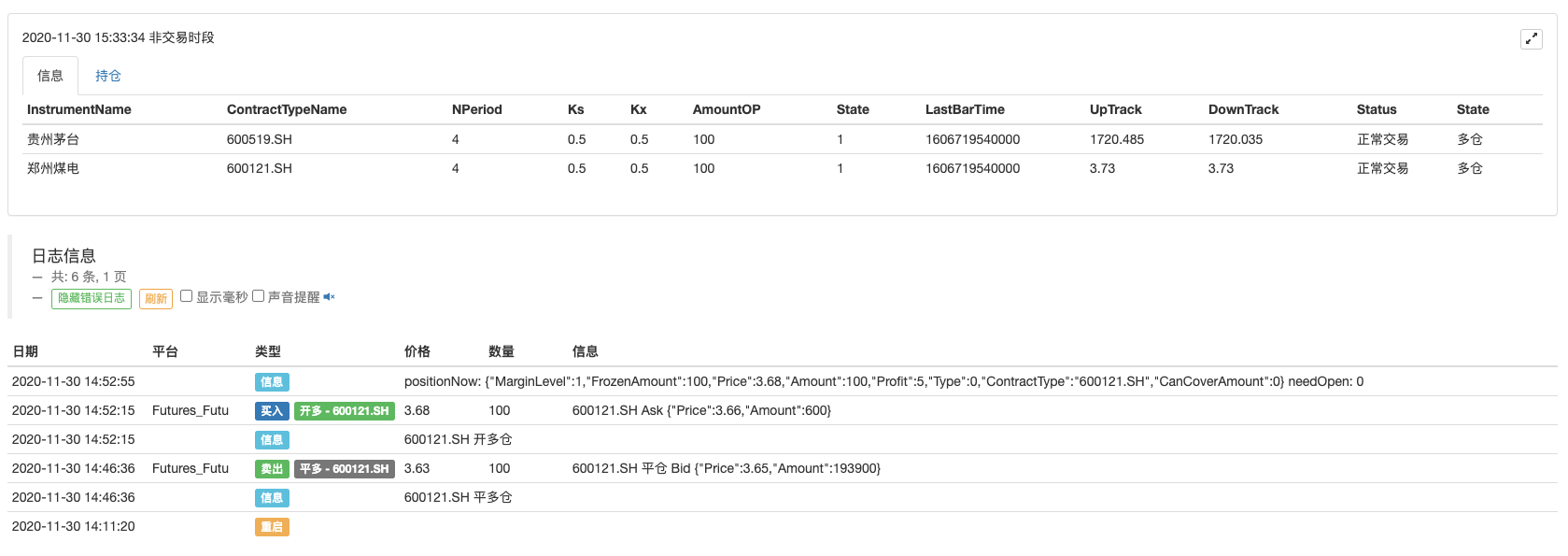Switch to the 持仓 tab
Screen dimensions: 1568x556
[108, 76]
